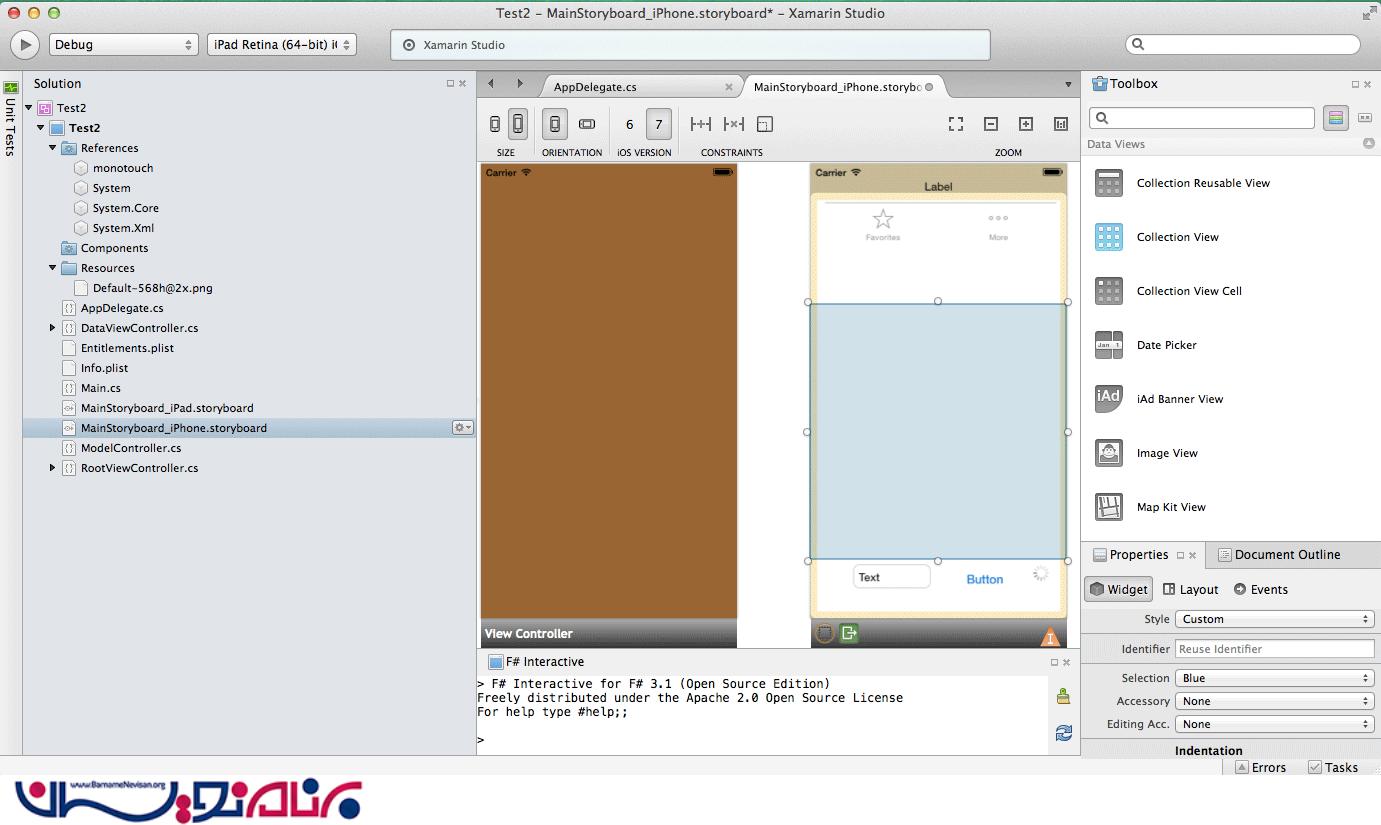
Task: Select Info.plist file
Action: click(x=104, y=368)
